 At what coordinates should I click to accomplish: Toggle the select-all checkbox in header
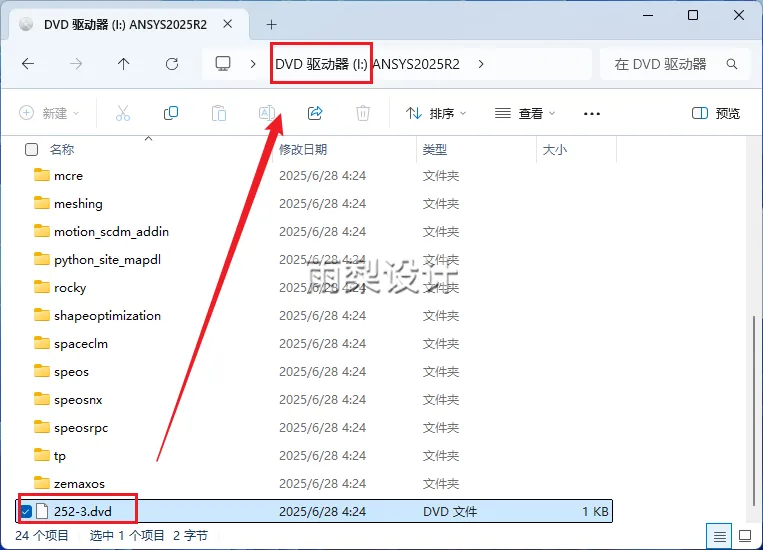[32, 149]
